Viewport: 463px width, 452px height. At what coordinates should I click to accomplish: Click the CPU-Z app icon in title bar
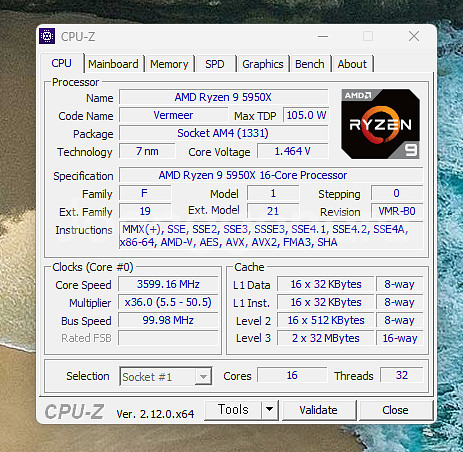[47, 36]
